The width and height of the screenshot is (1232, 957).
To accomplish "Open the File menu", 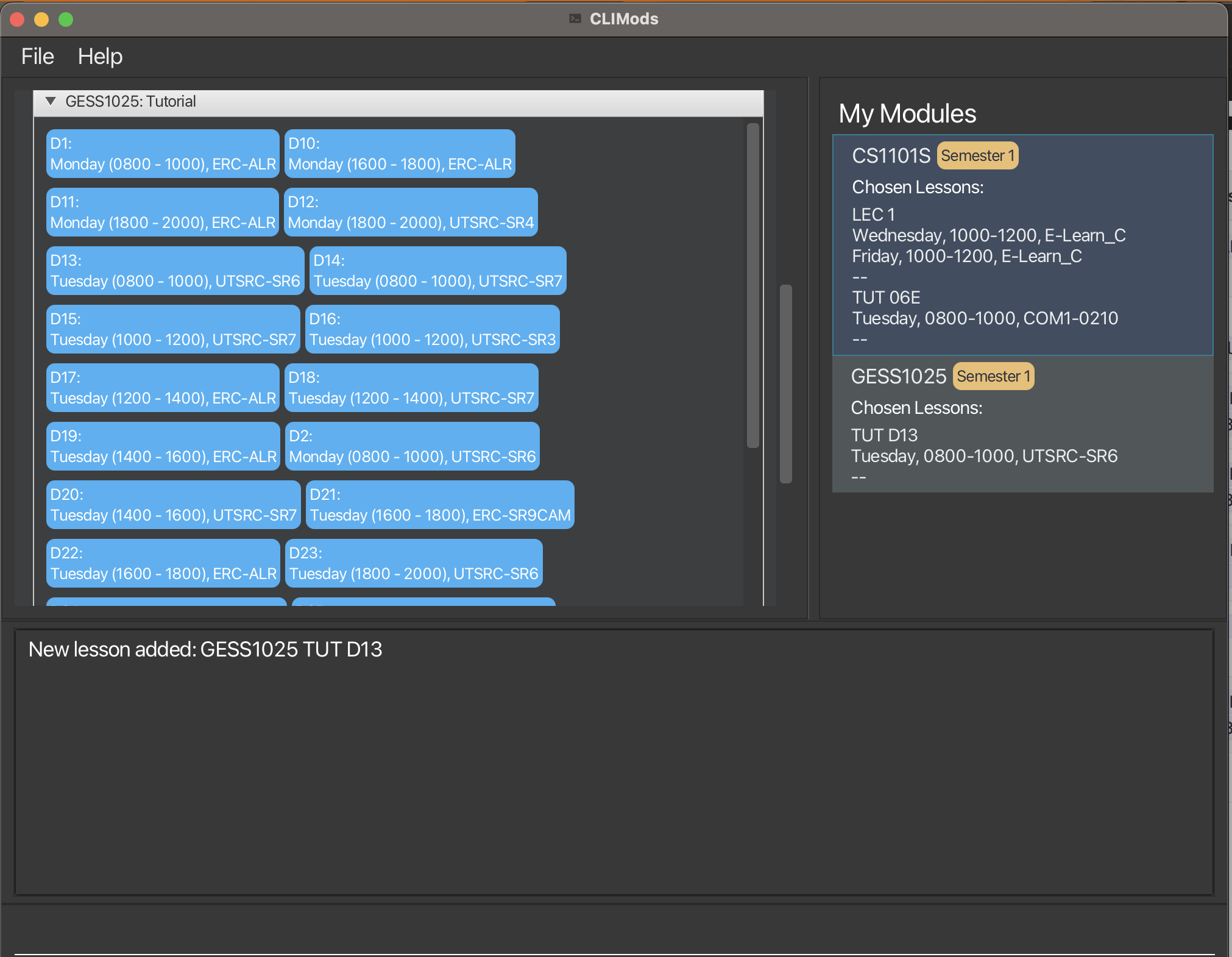I will pos(37,57).
